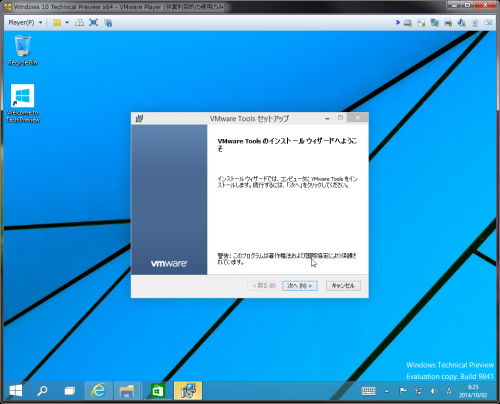Open the Search icon on the taskbar
The width and height of the screenshot is (500, 404).
click(42, 391)
